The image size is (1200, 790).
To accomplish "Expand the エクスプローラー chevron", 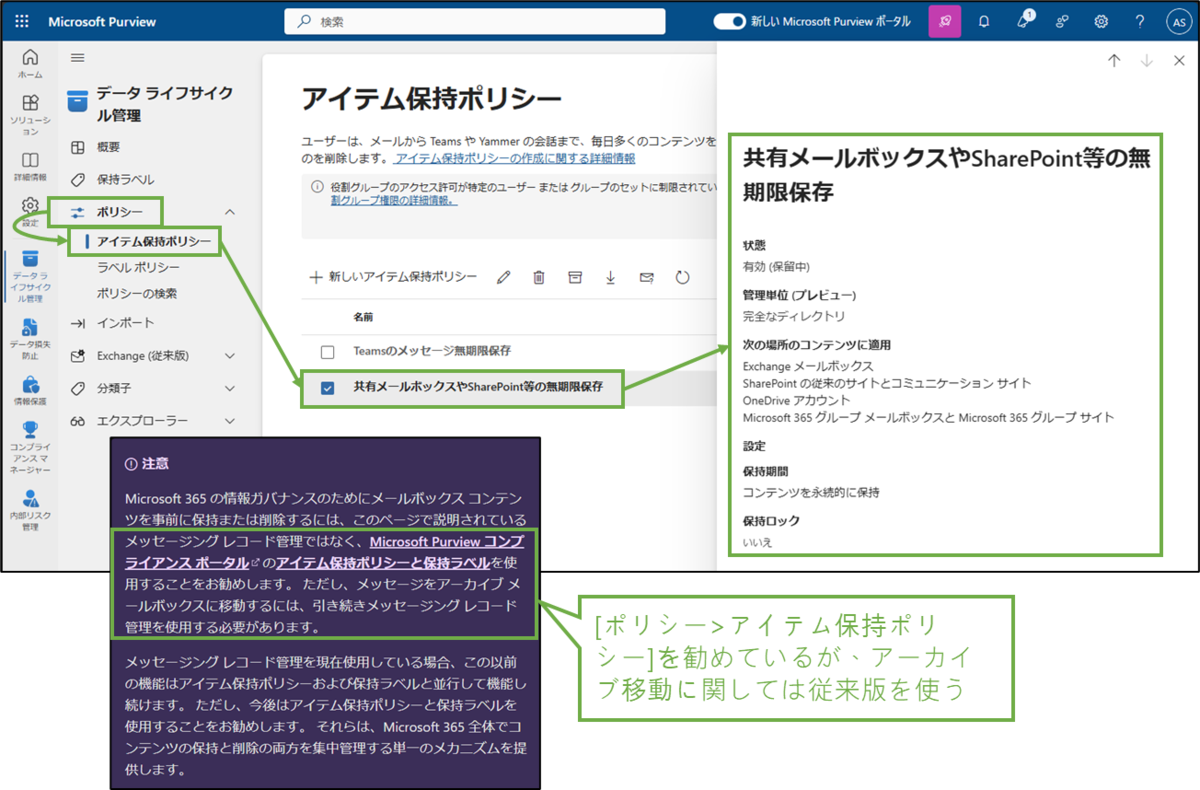I will coord(230,421).
